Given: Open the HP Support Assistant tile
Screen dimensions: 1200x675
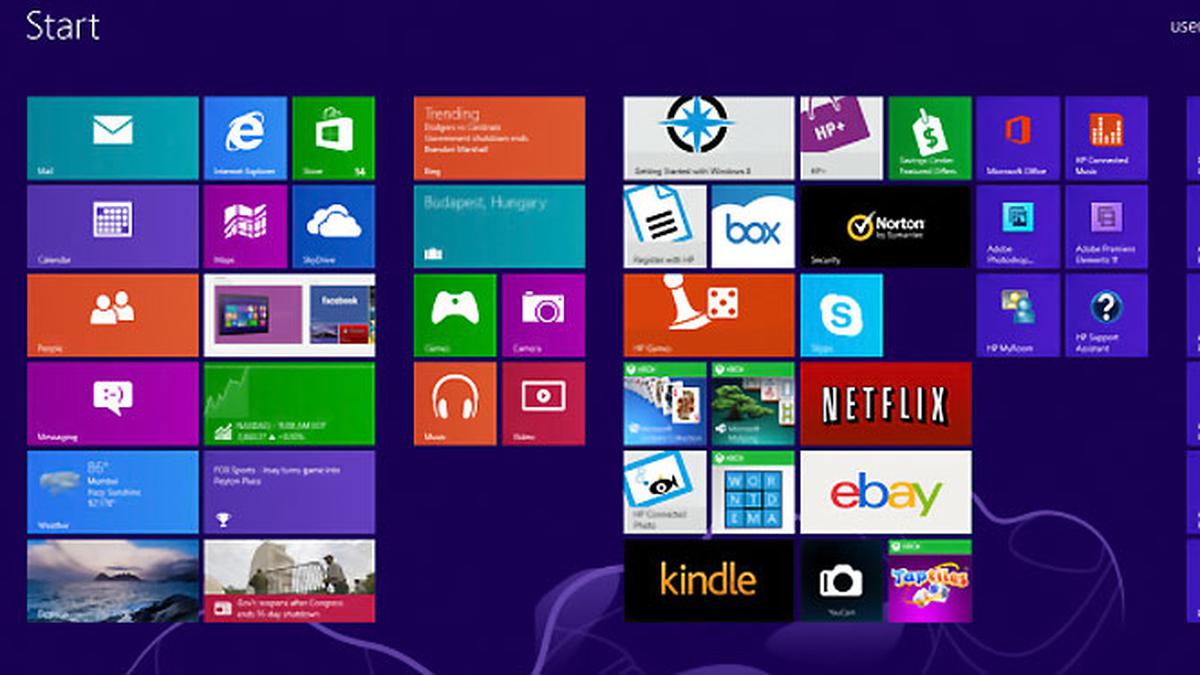Looking at the screenshot, I should 1106,315.
